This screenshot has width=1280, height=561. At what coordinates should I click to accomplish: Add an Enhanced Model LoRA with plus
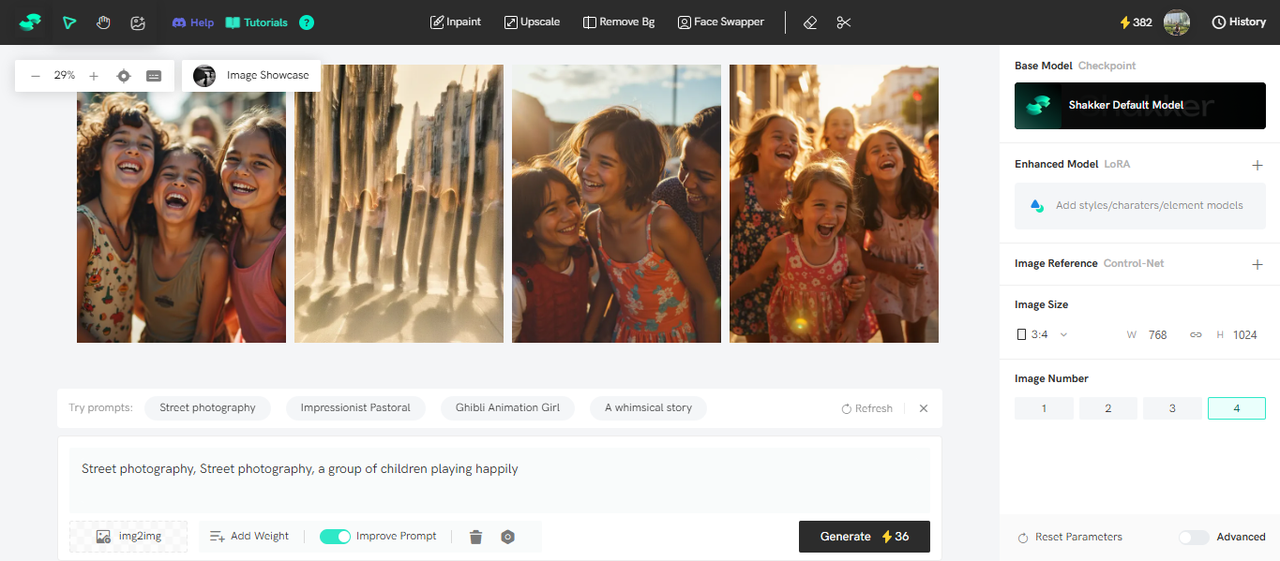point(1257,165)
